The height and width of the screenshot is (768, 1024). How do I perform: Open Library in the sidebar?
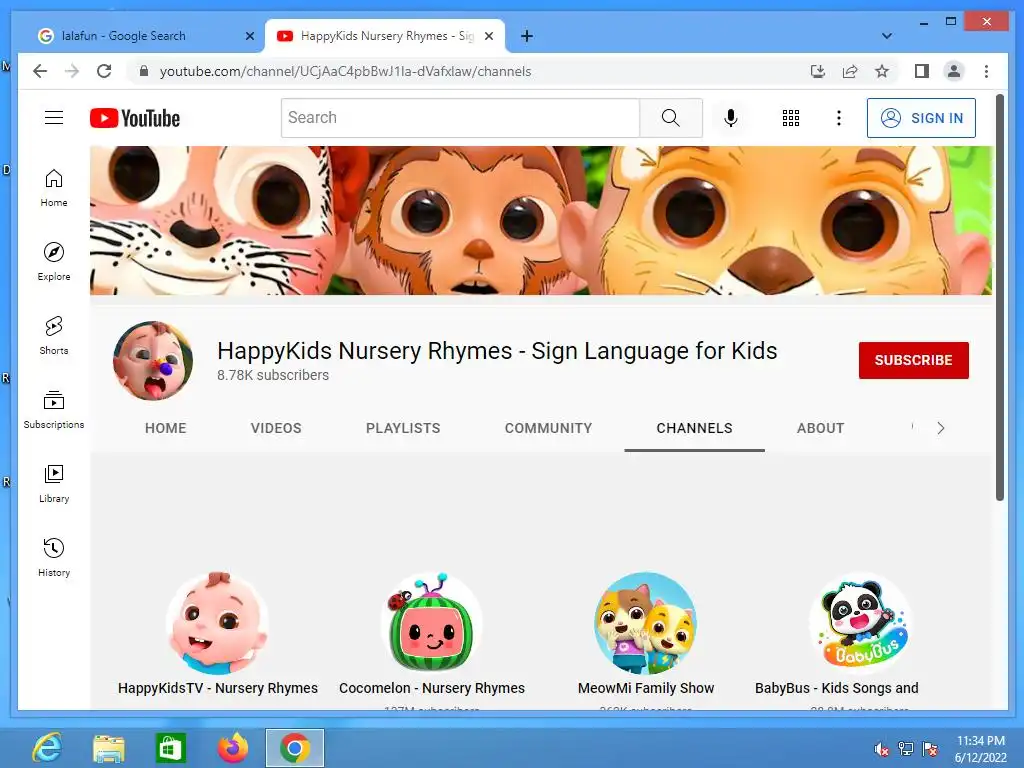[x=54, y=483]
